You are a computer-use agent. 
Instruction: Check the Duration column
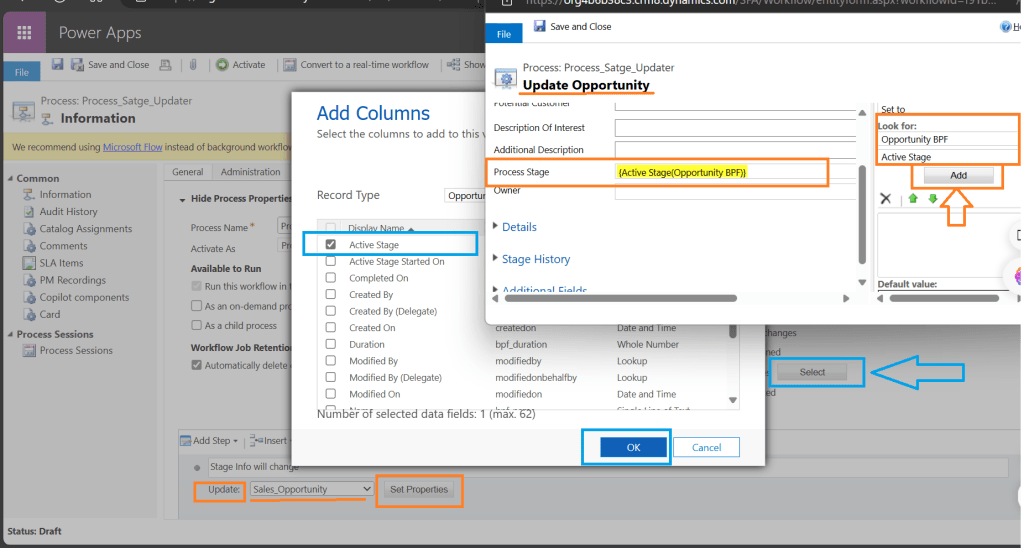(x=330, y=344)
